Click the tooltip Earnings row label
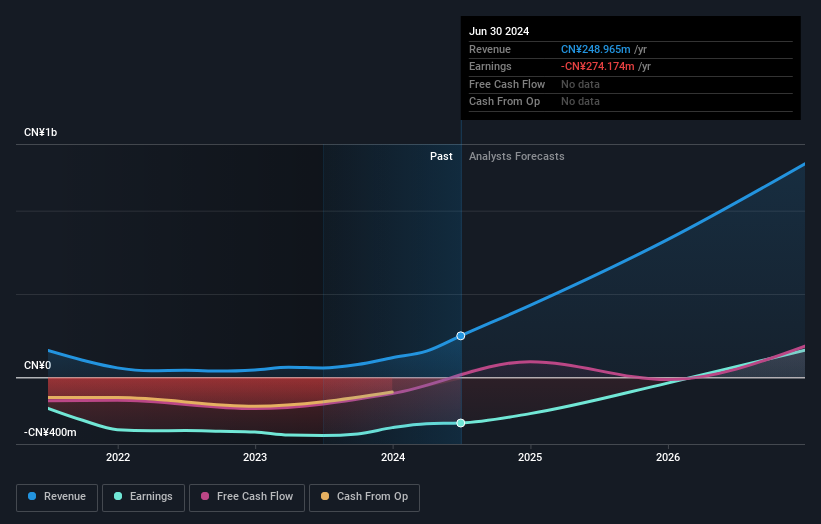The image size is (821, 524). click(x=490, y=66)
